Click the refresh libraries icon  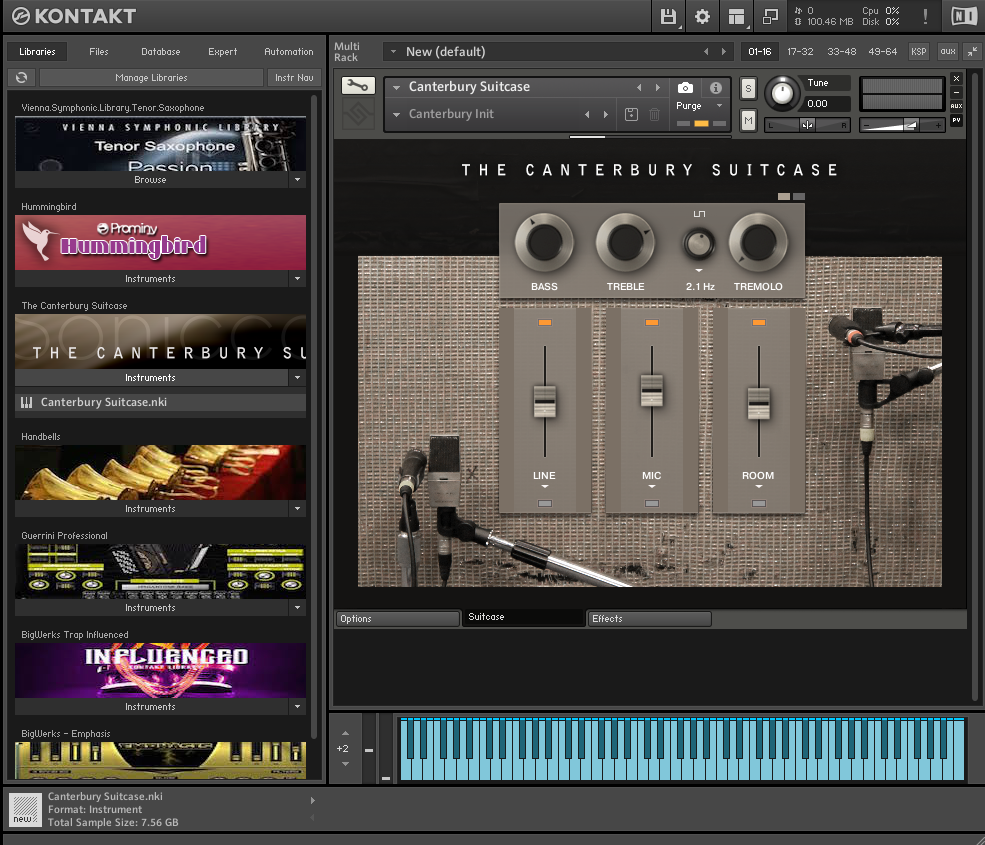click(21, 77)
